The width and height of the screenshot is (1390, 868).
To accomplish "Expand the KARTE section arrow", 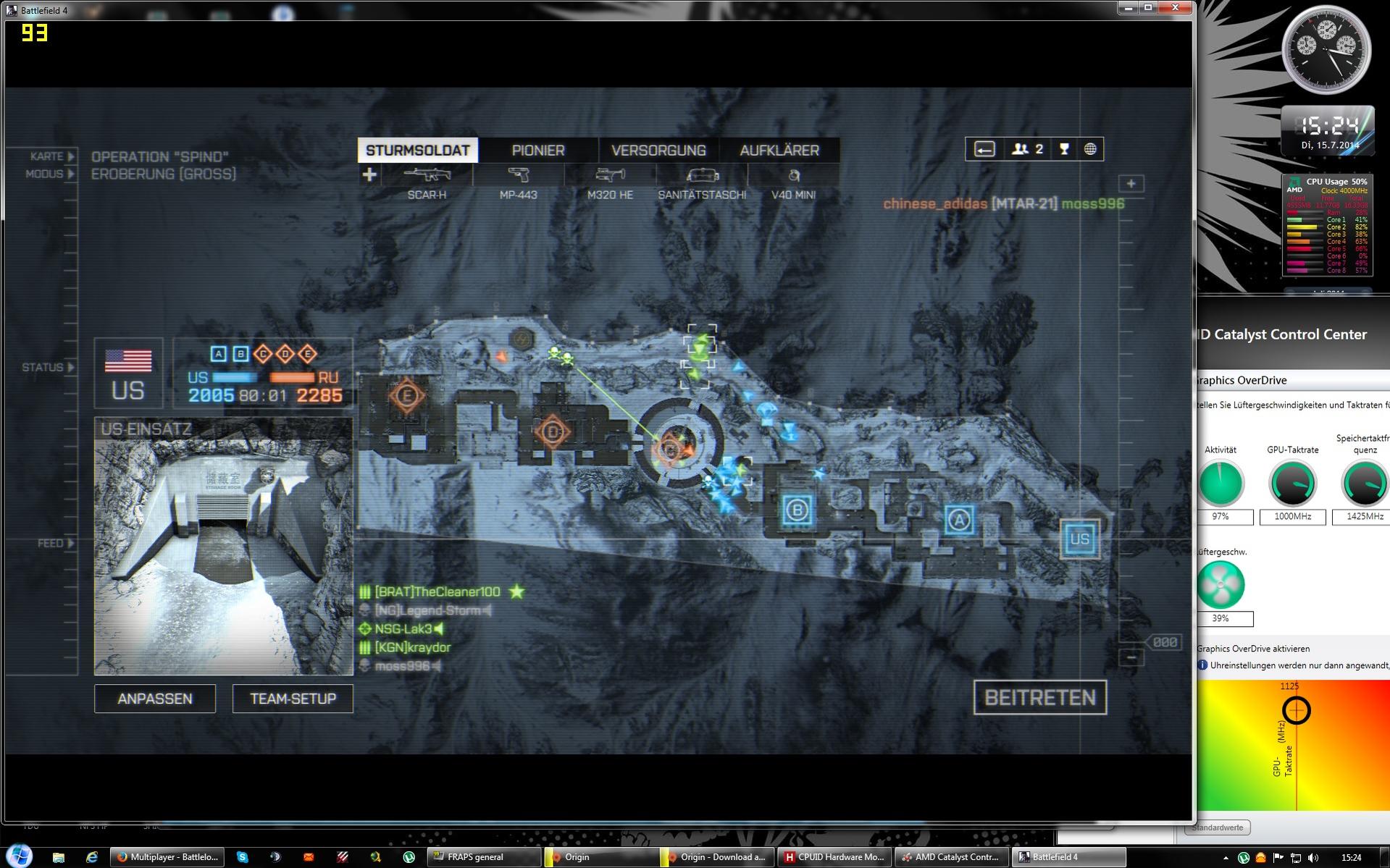I will [x=71, y=156].
